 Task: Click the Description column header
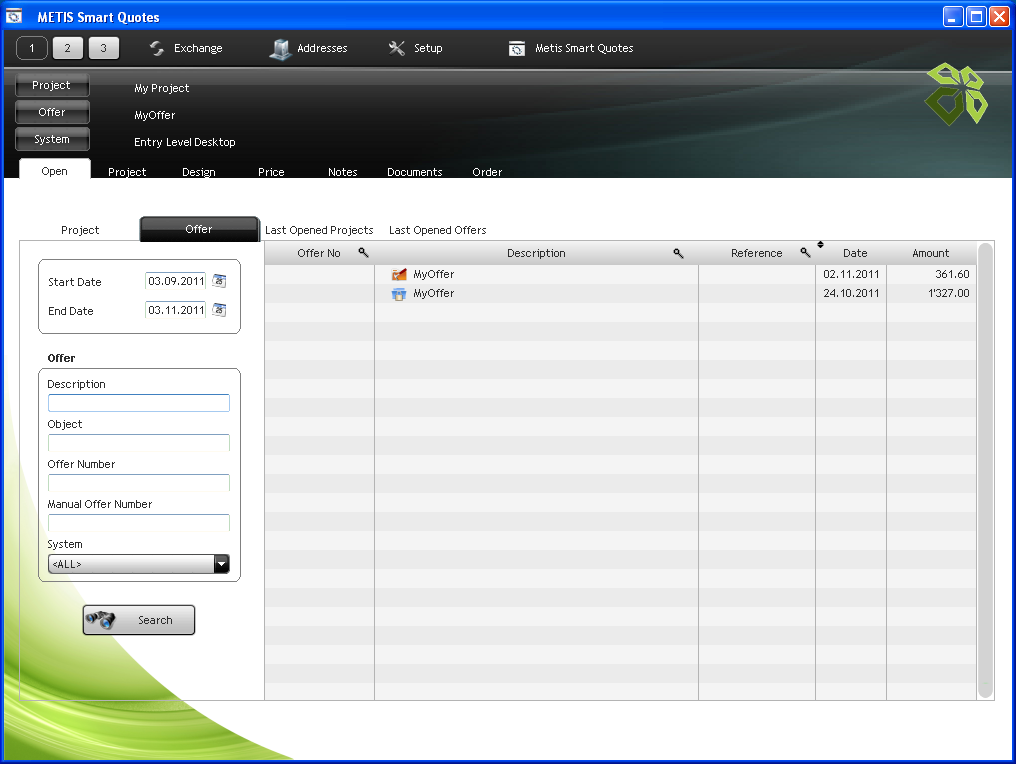click(536, 253)
